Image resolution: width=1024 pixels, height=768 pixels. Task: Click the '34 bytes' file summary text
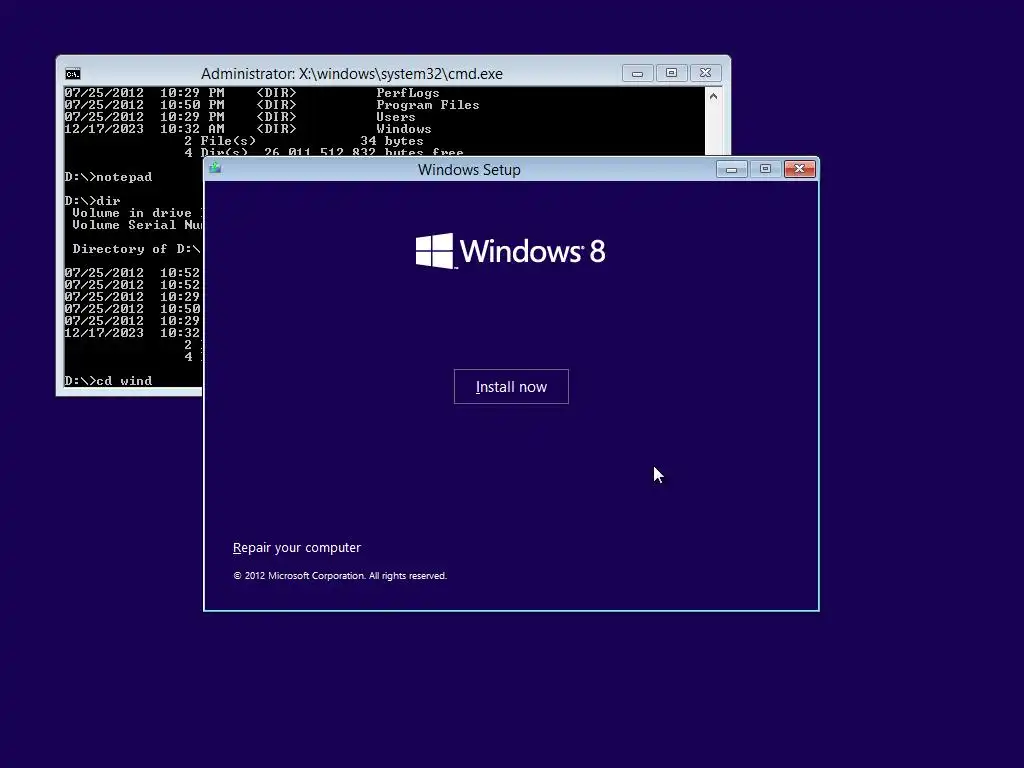[392, 141]
